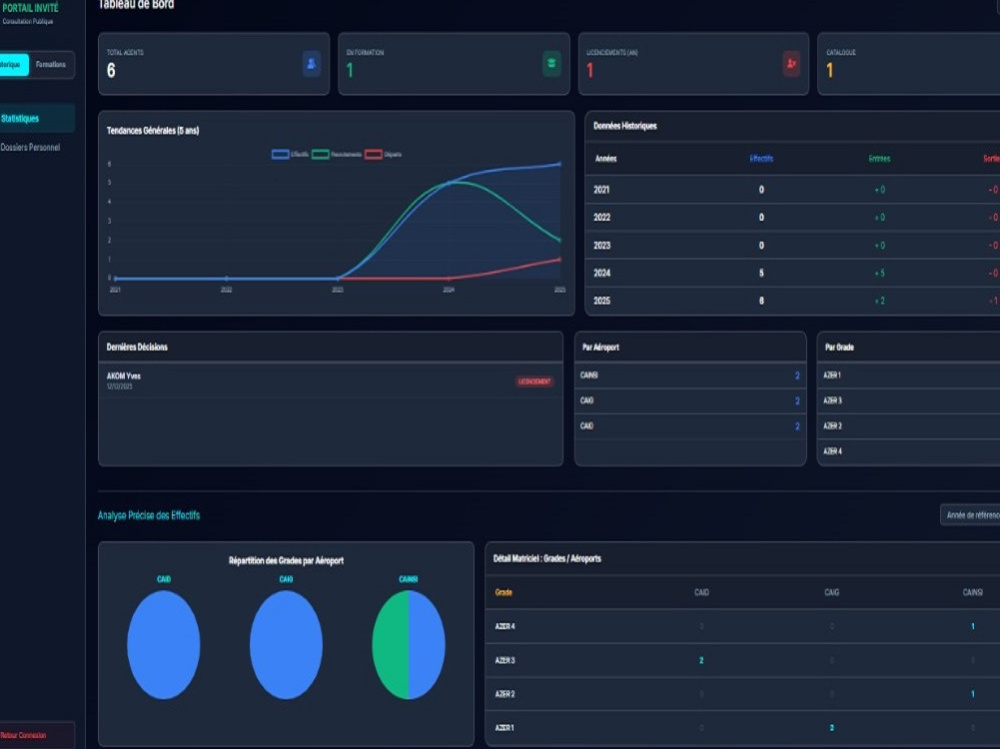This screenshot has width=1000, height=749.
Task: Select the 2023 row in Données Historiques
Action: (x=793, y=246)
